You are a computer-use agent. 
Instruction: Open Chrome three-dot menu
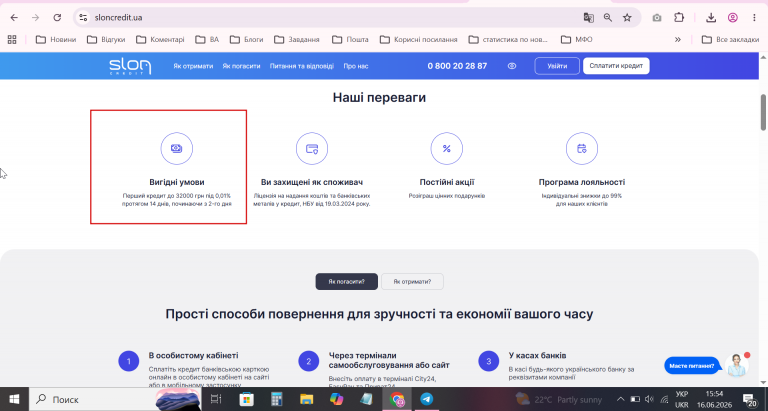[754, 18]
